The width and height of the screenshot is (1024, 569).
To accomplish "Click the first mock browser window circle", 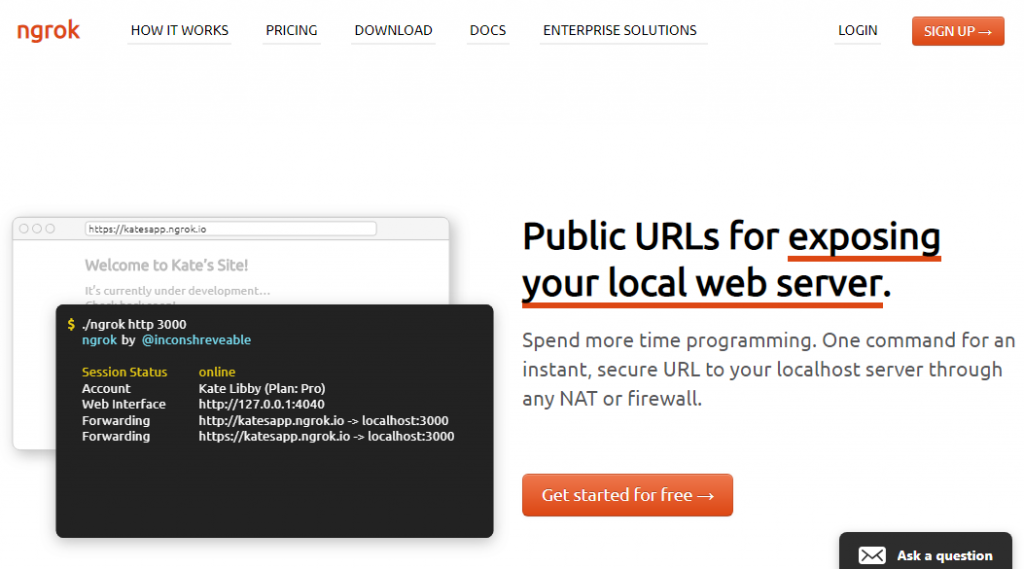I will [x=24, y=229].
